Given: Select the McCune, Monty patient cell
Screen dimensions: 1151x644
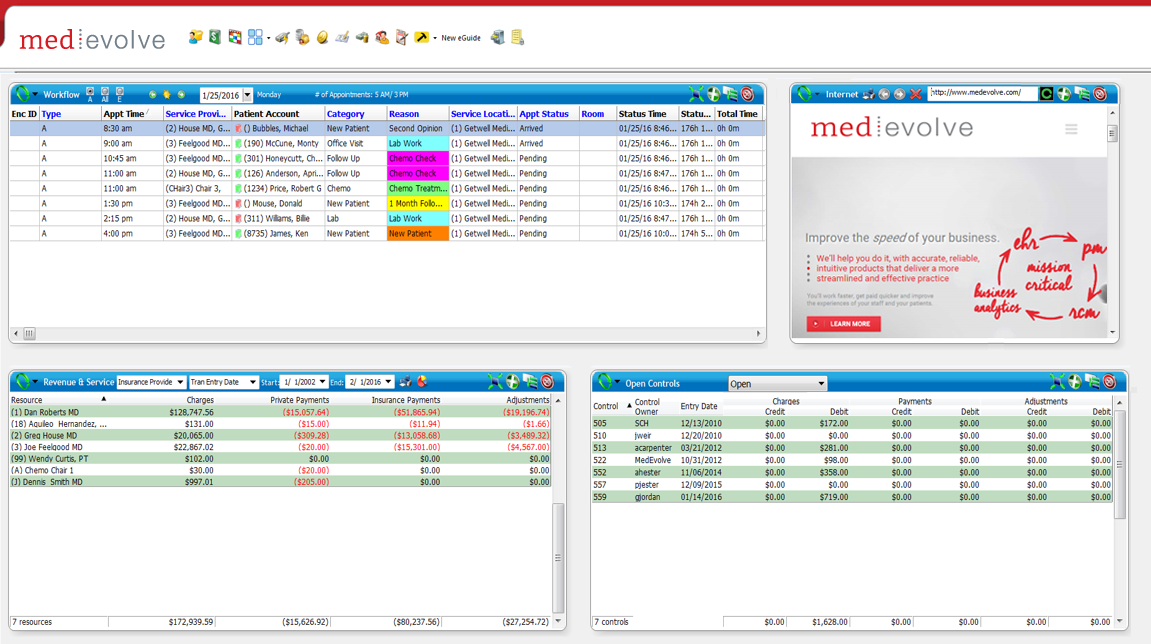Looking at the screenshot, I should pyautogui.click(x=278, y=143).
